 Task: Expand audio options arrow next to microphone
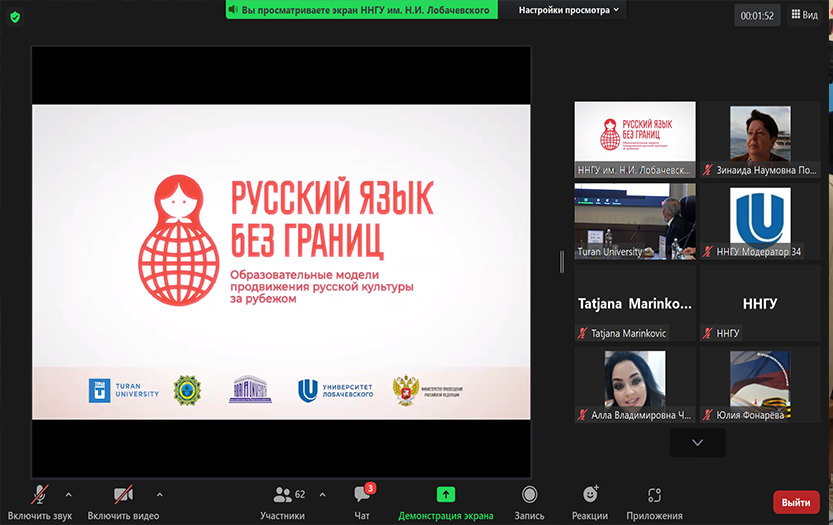point(68,494)
